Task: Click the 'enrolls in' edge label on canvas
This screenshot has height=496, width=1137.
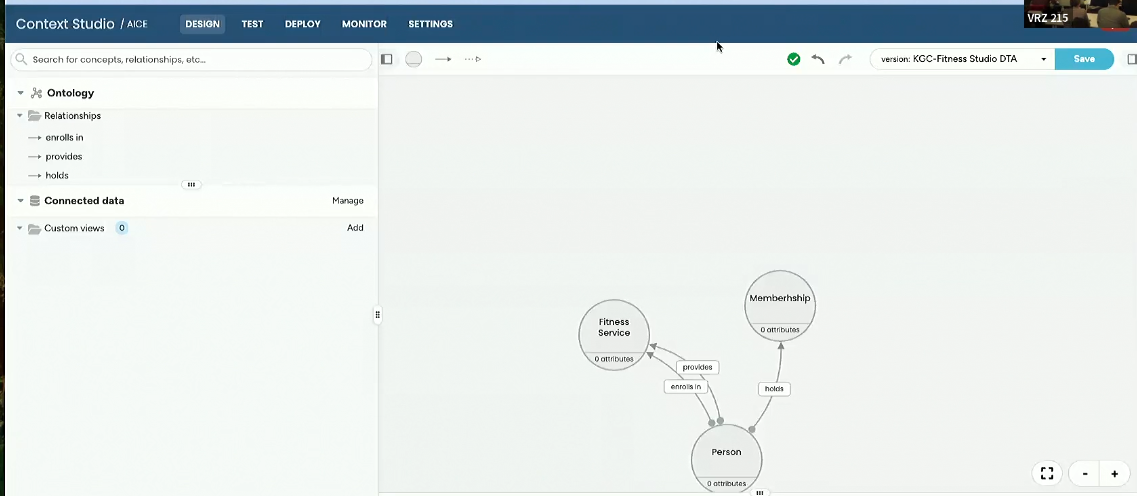Action: pyautogui.click(x=685, y=387)
